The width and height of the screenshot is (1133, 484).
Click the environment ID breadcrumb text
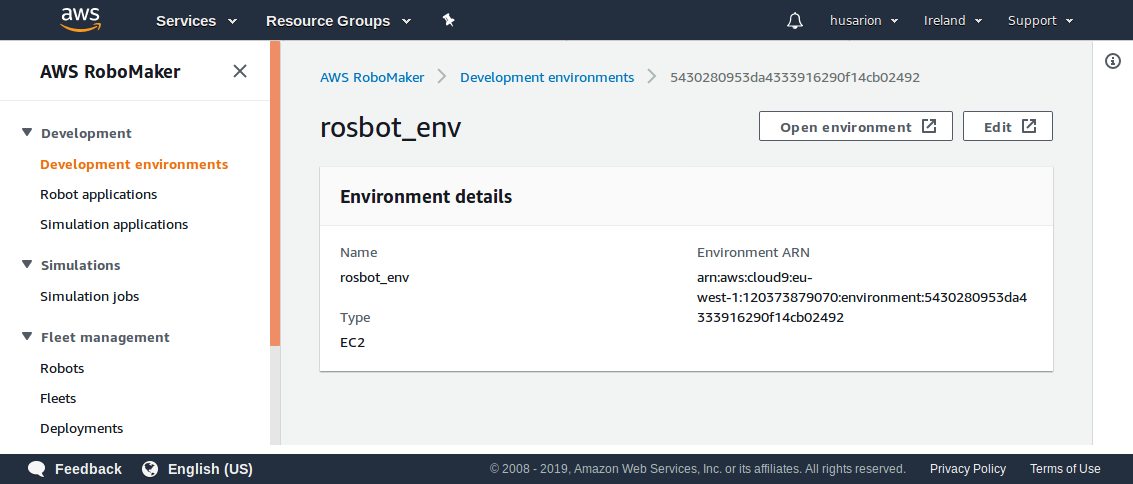795,77
